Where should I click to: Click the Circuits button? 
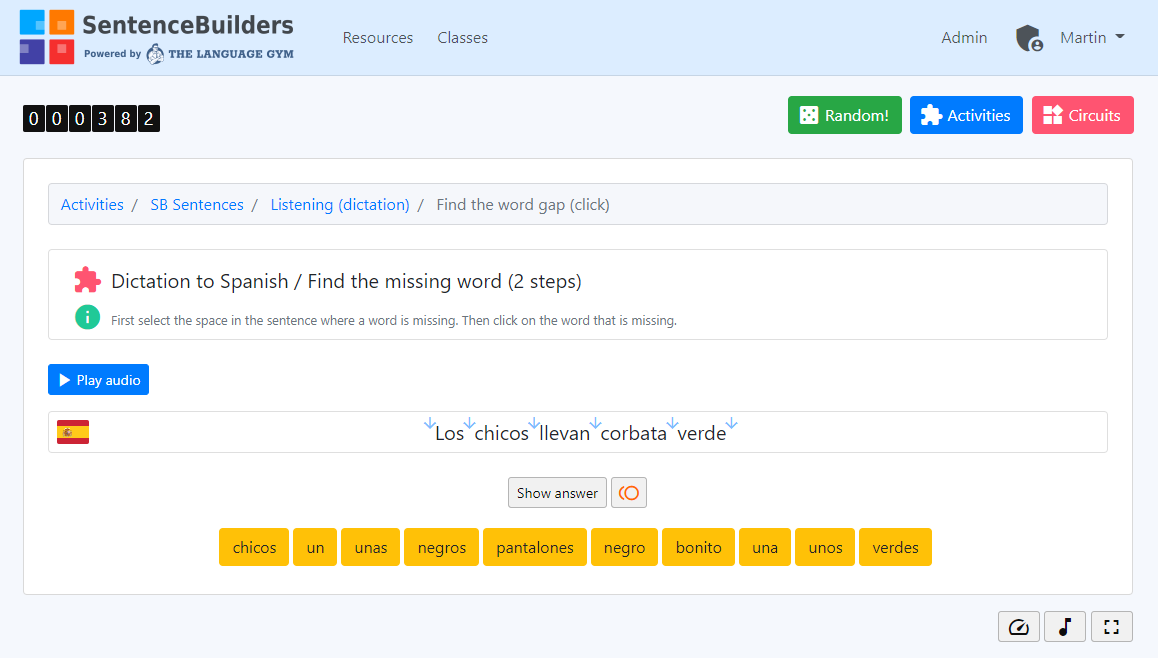tap(1083, 115)
